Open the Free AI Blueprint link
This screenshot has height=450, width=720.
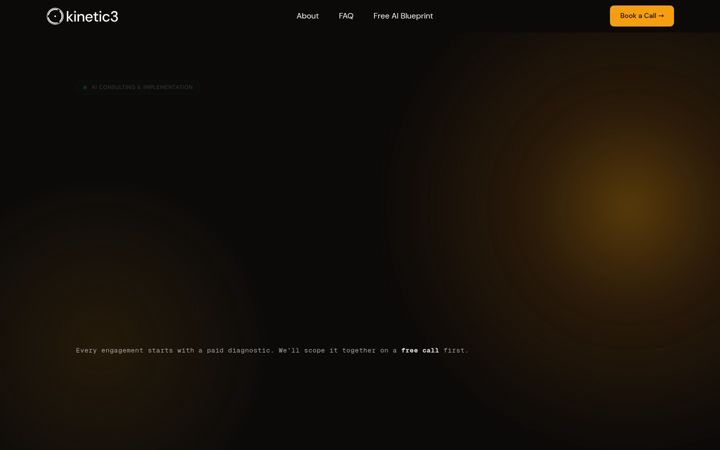[x=403, y=16]
